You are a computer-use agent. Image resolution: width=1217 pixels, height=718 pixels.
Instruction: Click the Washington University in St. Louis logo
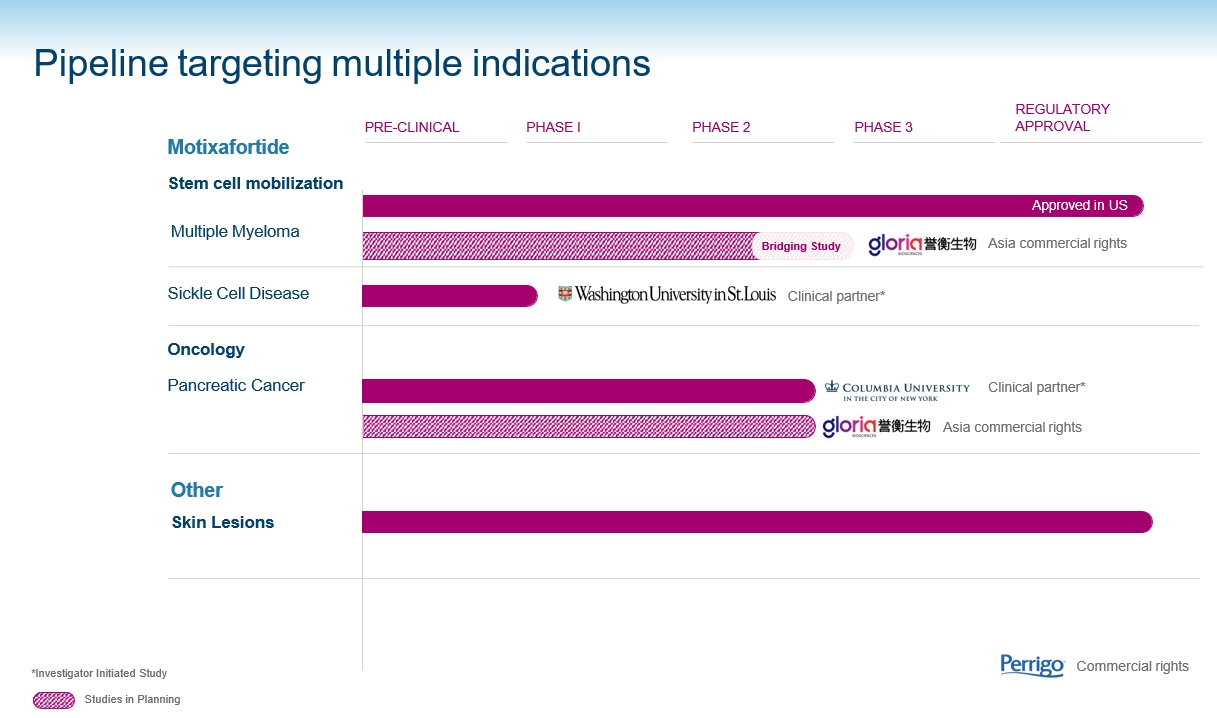[x=666, y=295]
